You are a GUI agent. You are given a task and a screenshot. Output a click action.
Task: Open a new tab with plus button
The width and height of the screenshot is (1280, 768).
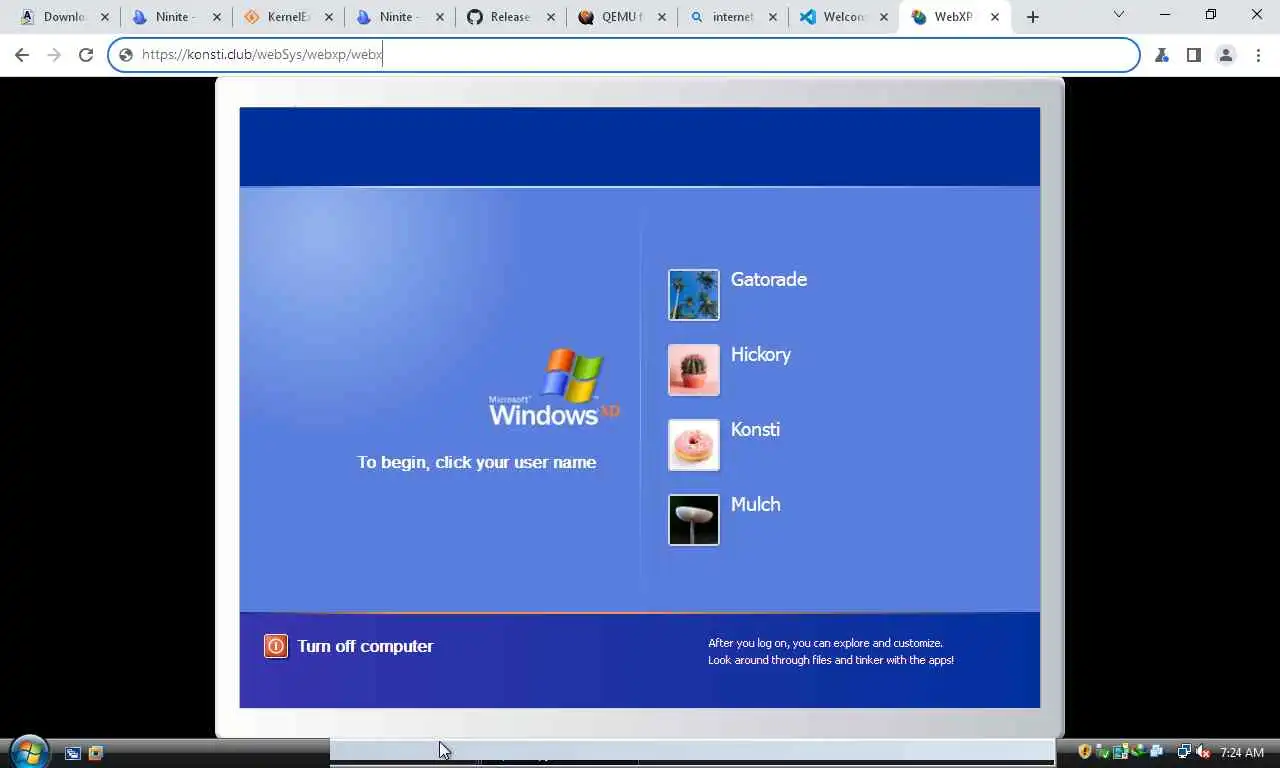[1033, 17]
